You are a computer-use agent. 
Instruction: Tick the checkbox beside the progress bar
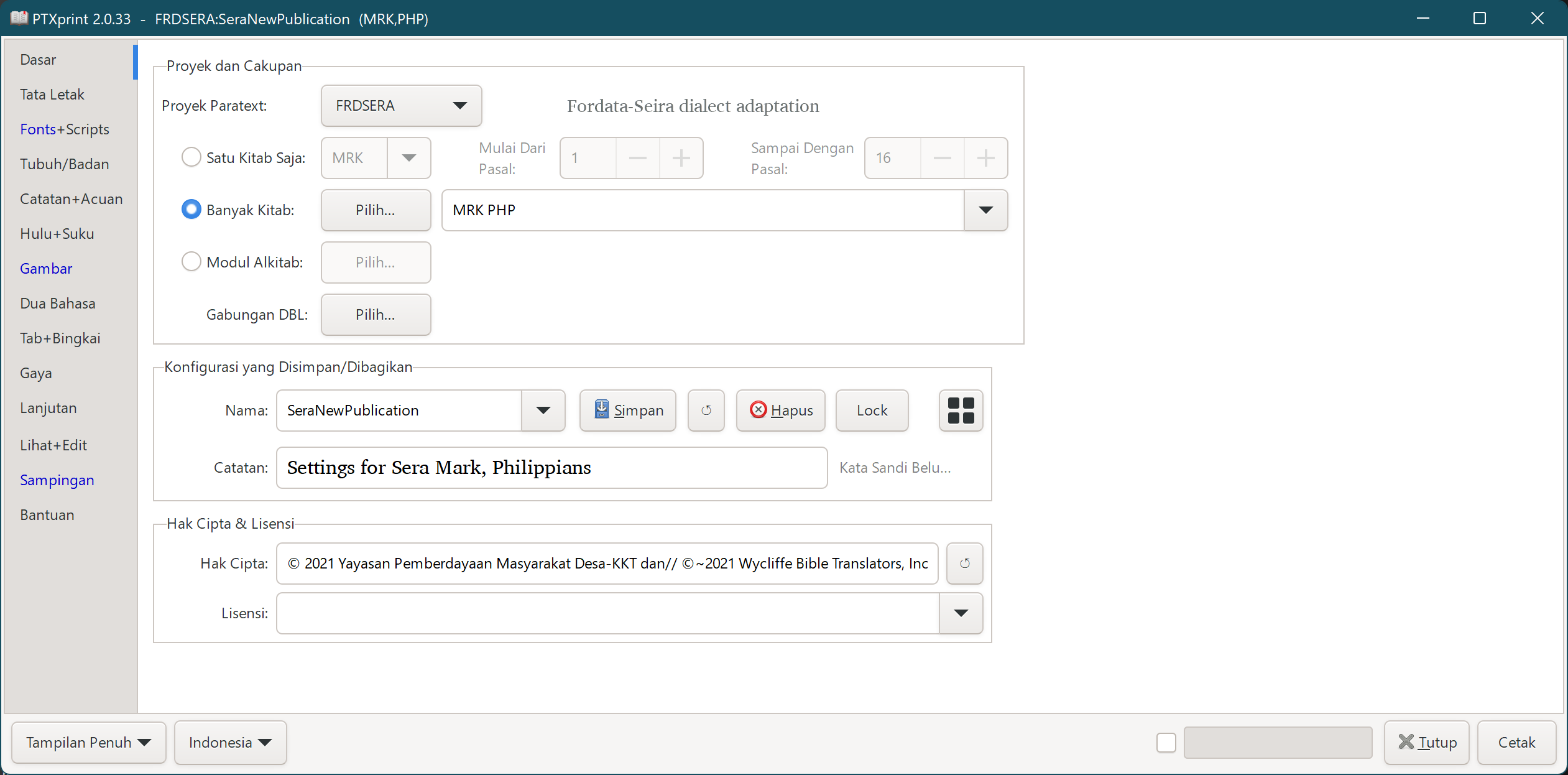(1166, 743)
